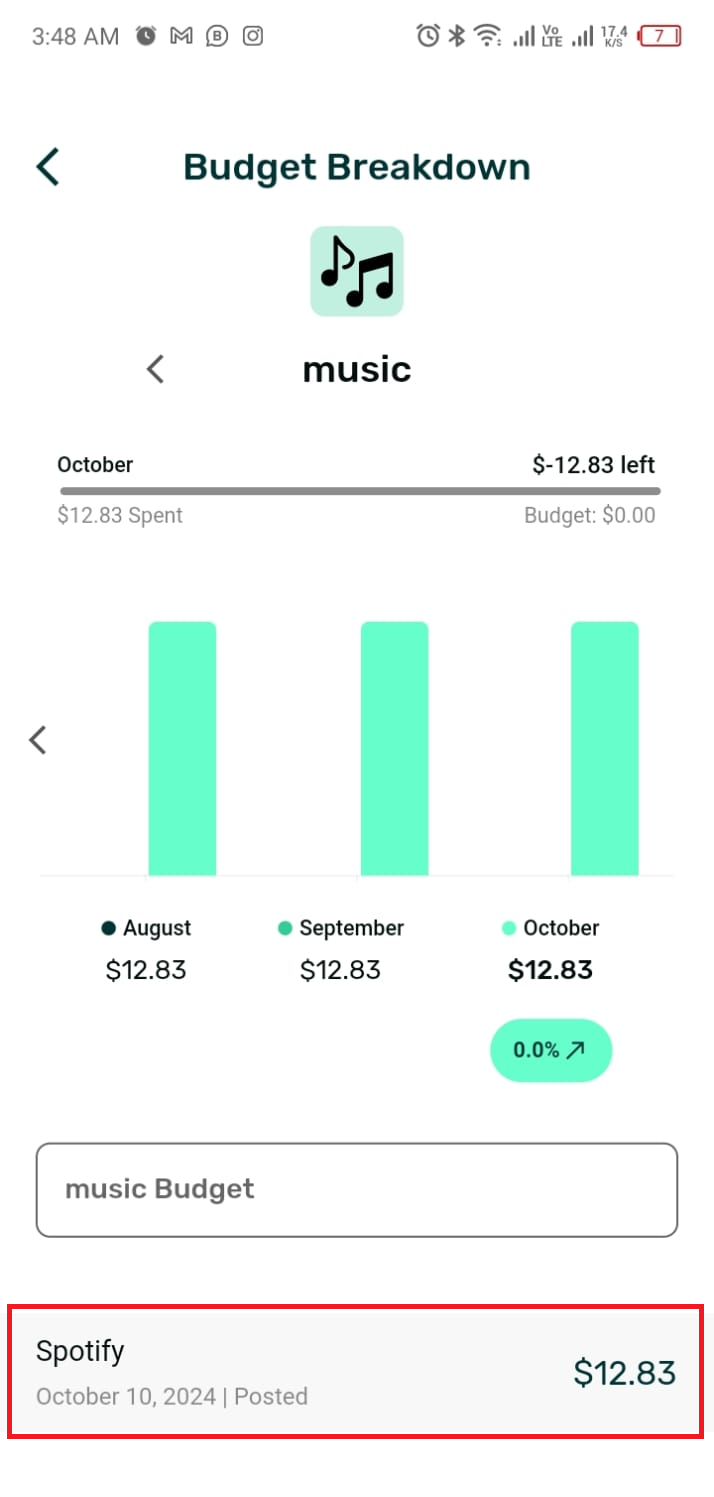Tap the September legend label
This screenshot has width=714, height=1497.
351,928
